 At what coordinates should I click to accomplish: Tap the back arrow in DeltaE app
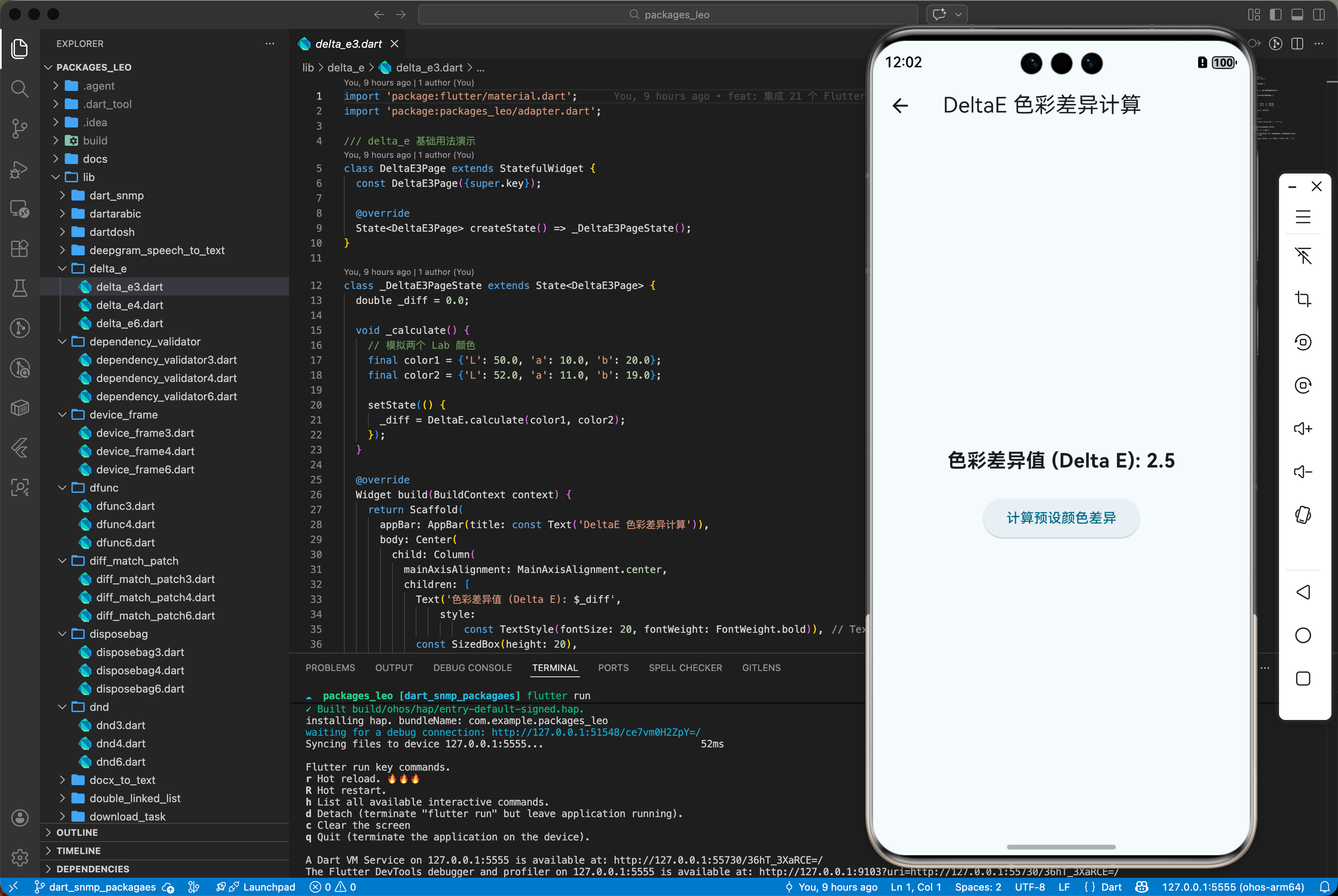[x=900, y=106]
